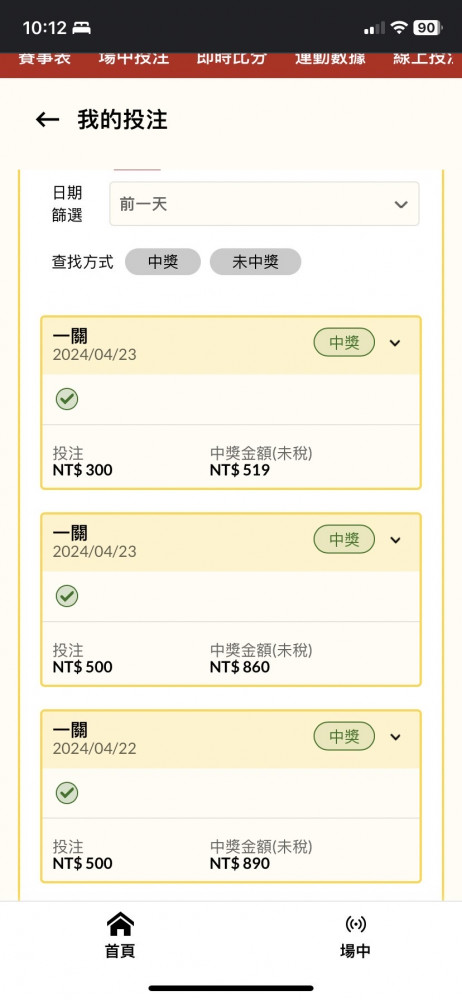Expand the second 2024/04/23 bet card chevron
Viewport: 462px width, 1000px height.
tap(395, 540)
